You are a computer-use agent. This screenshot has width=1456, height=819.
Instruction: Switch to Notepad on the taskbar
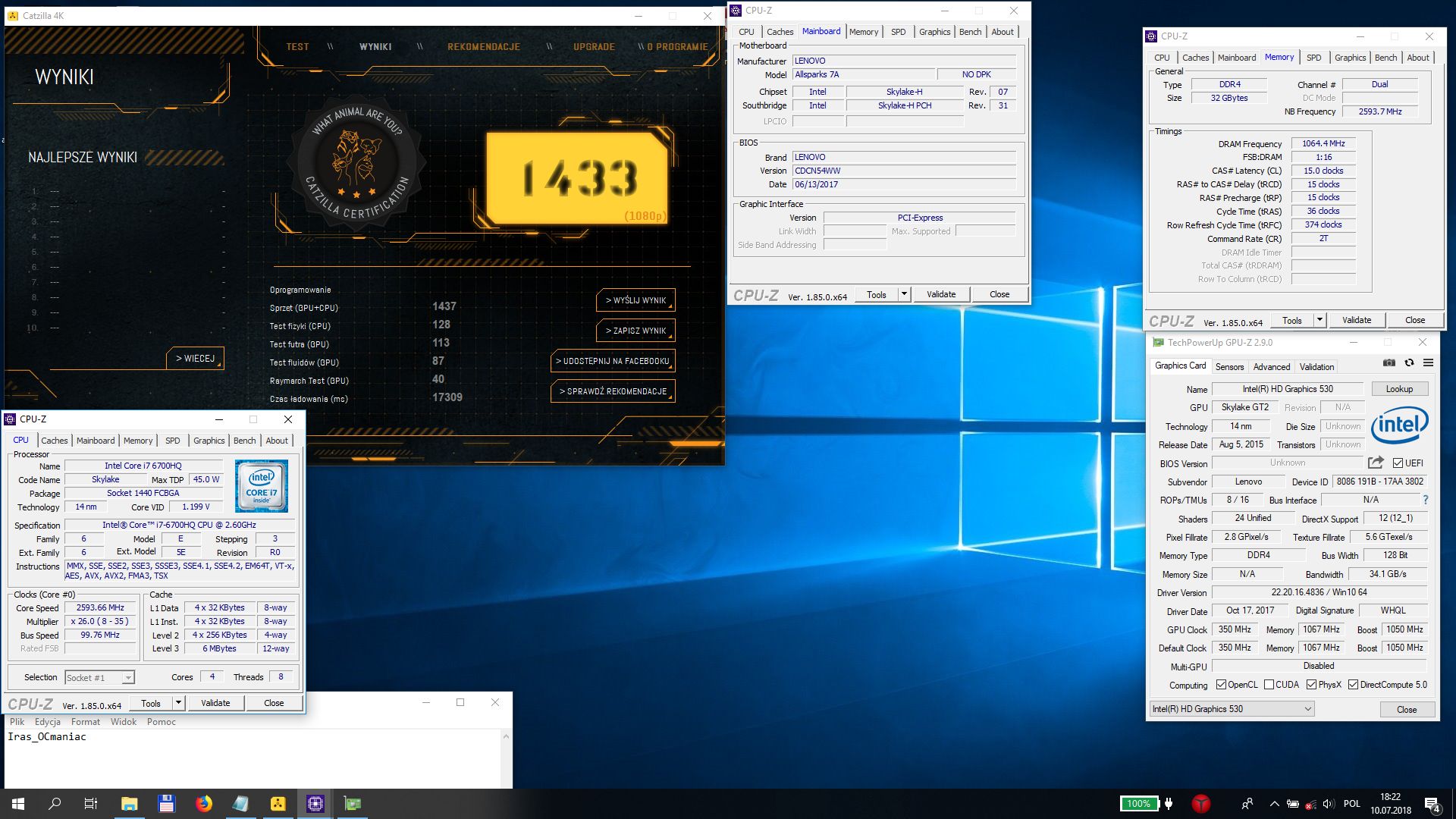[x=240, y=804]
